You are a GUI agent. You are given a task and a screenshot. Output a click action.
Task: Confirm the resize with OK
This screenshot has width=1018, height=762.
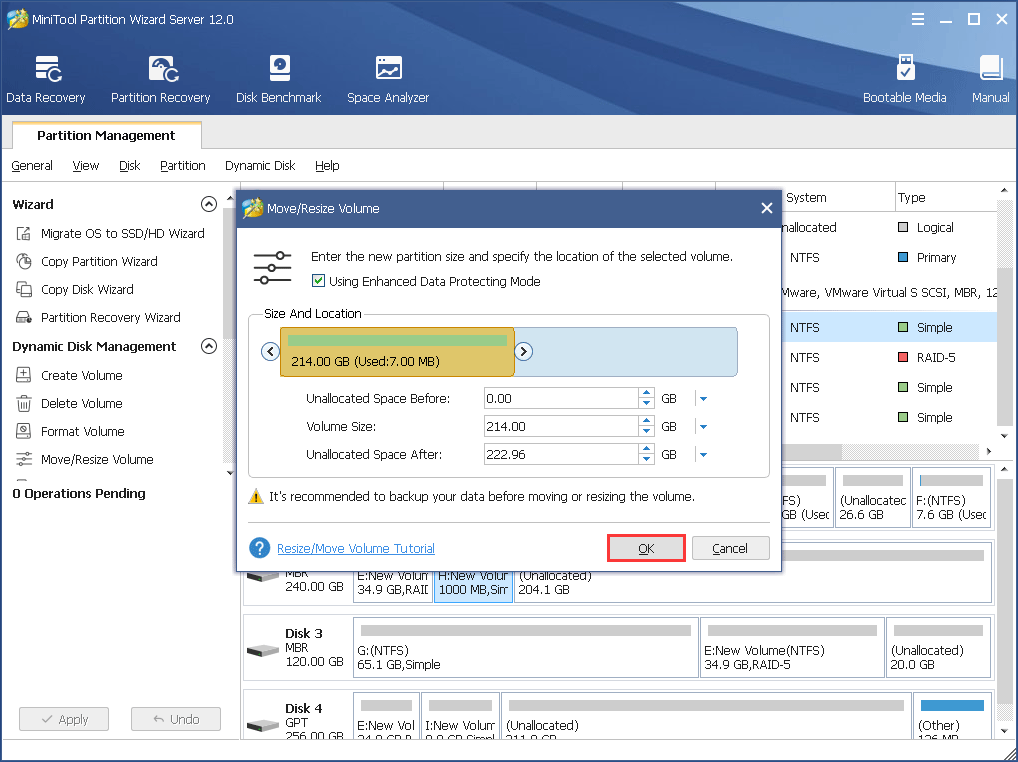(x=646, y=548)
